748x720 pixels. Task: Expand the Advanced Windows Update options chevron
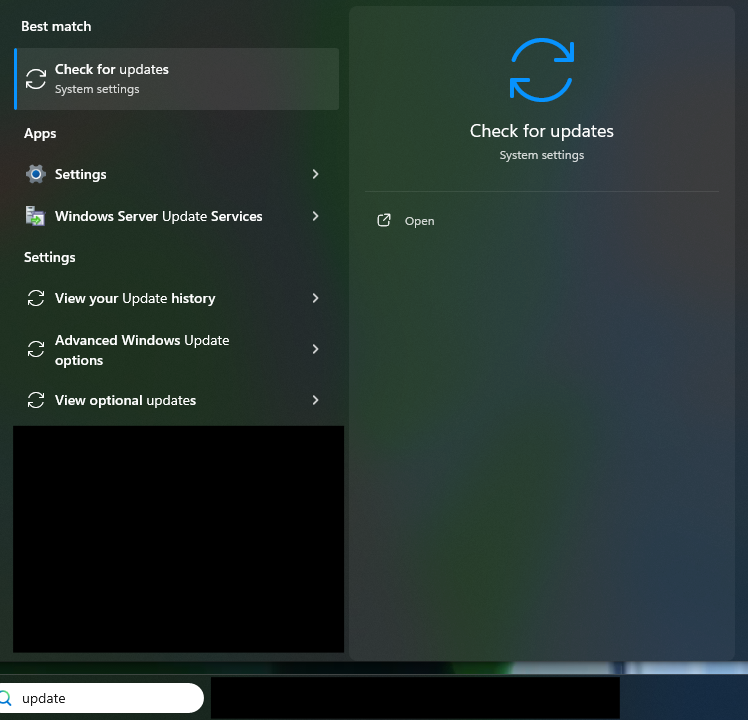[x=315, y=349]
